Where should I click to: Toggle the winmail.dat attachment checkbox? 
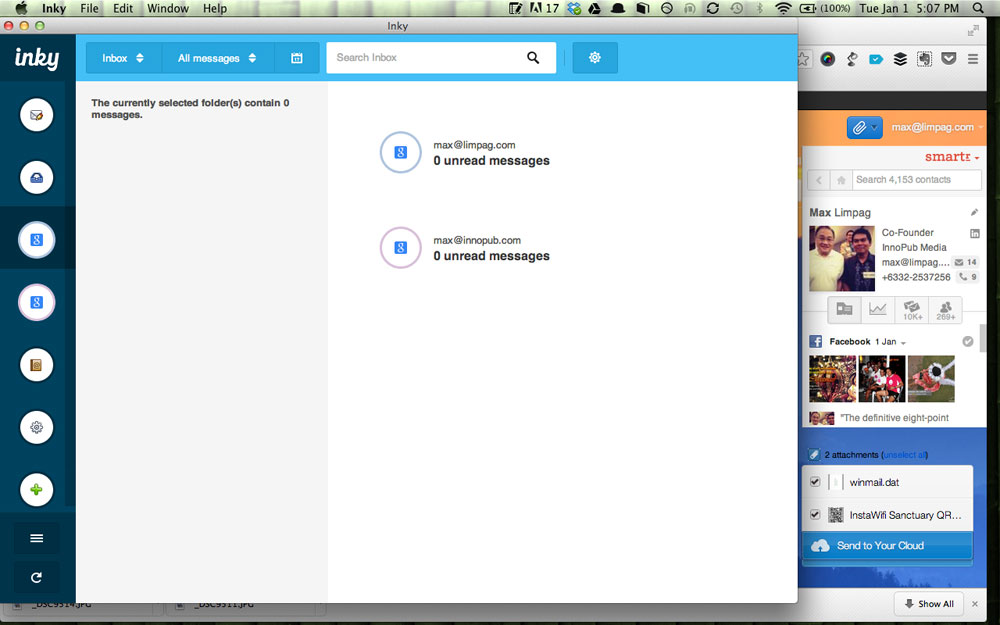click(815, 482)
